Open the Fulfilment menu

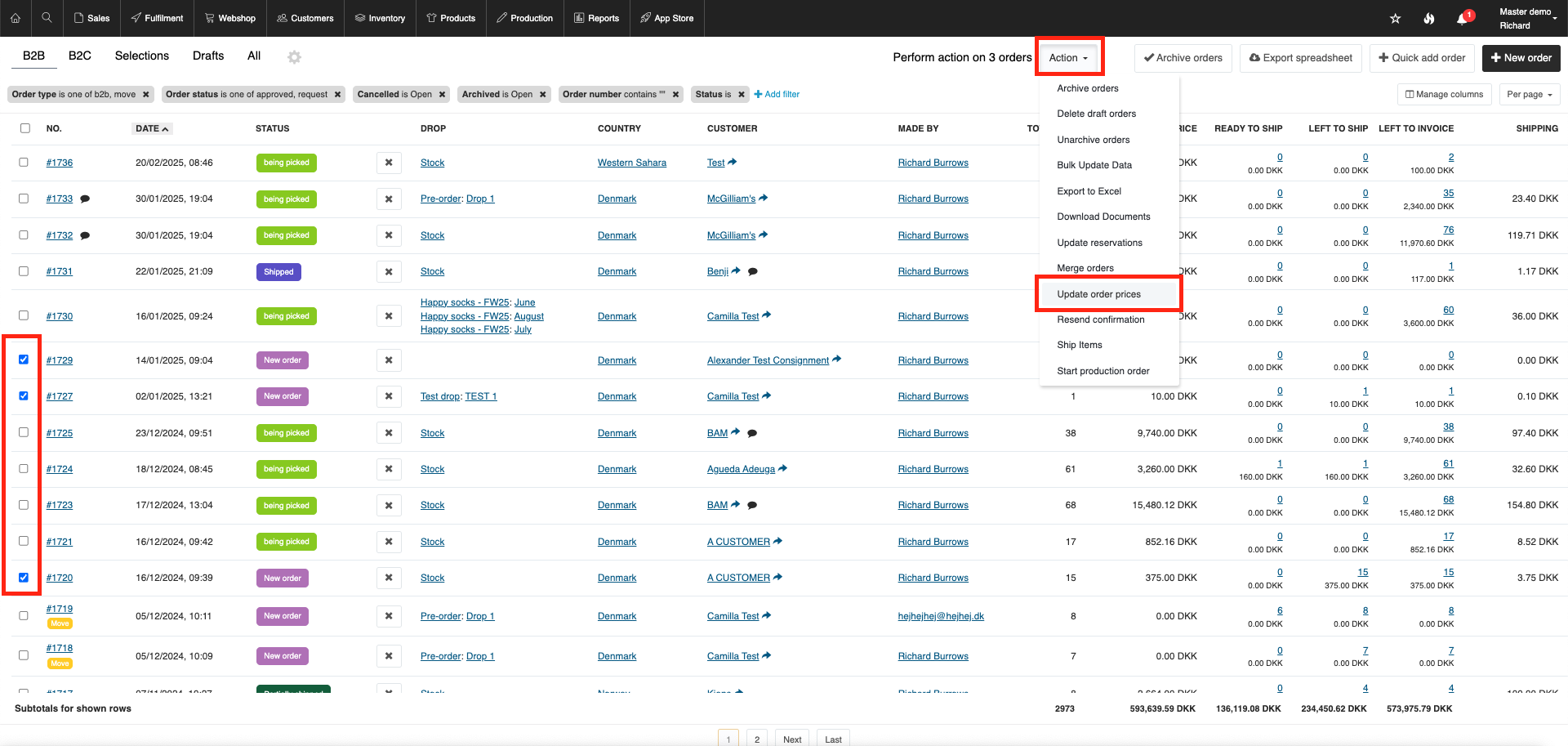point(157,18)
